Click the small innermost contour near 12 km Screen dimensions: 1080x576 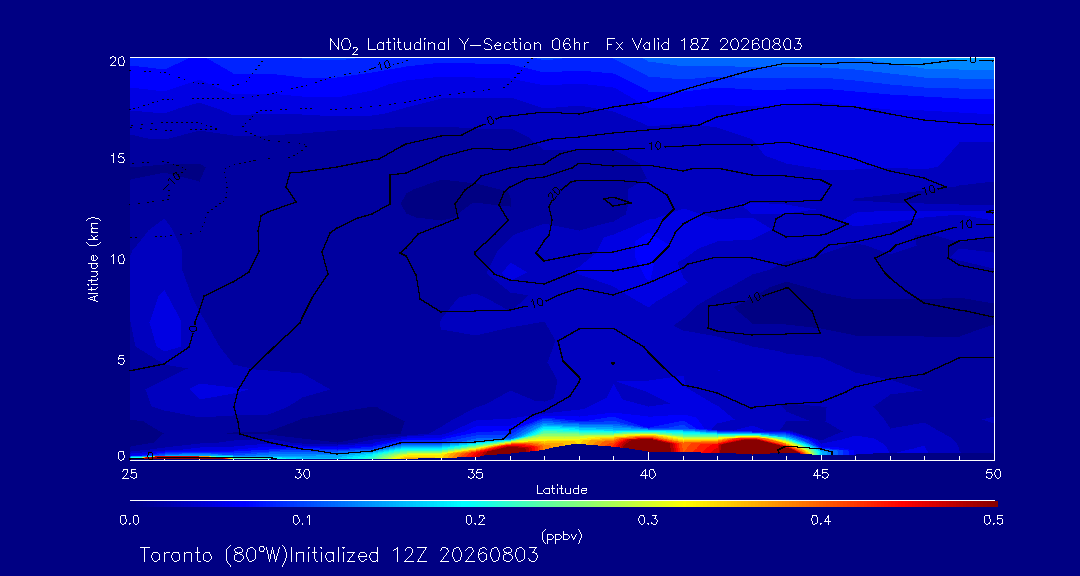coord(616,201)
